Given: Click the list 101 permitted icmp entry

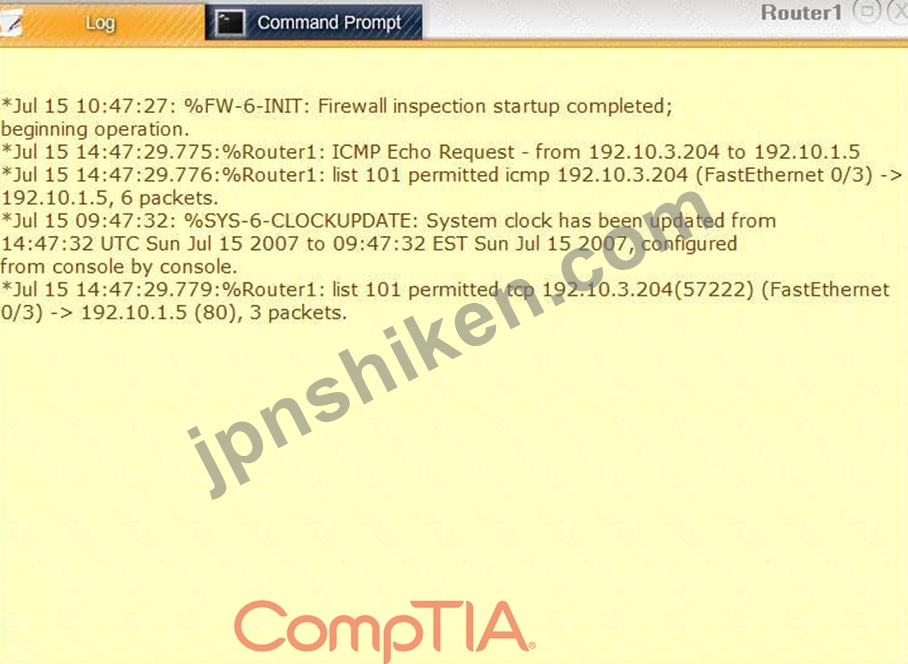Looking at the screenshot, I should (452, 175).
